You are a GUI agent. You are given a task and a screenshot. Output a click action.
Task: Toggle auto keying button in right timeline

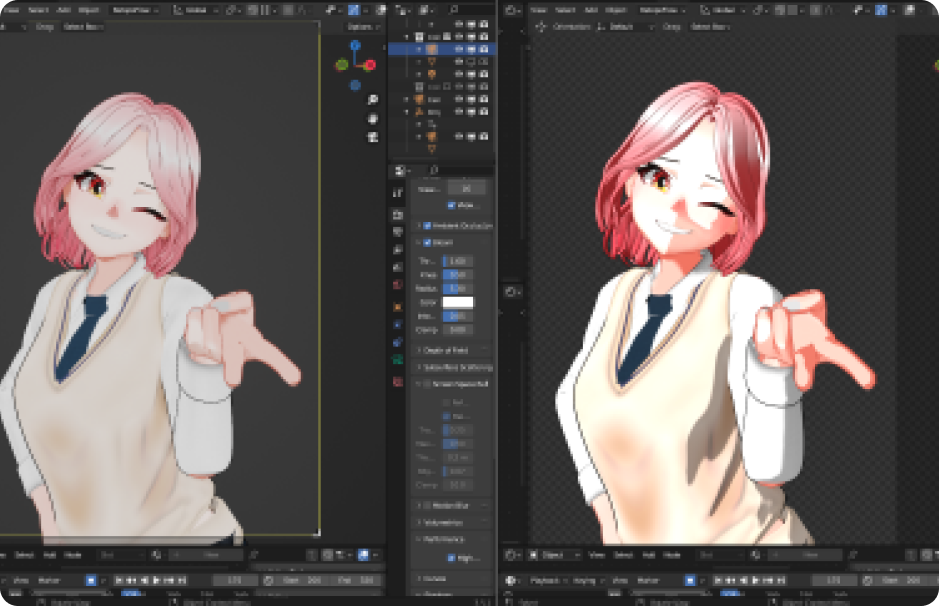(x=690, y=580)
